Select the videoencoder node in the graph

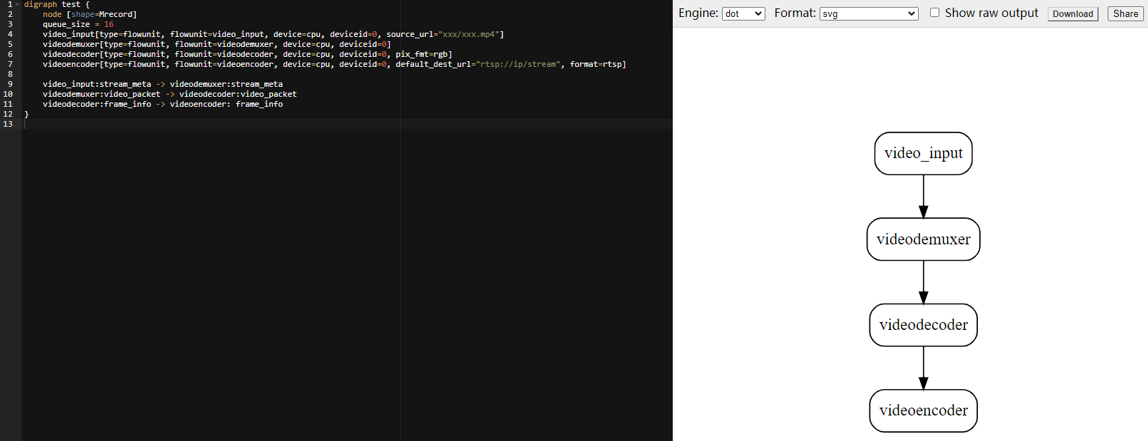923,410
